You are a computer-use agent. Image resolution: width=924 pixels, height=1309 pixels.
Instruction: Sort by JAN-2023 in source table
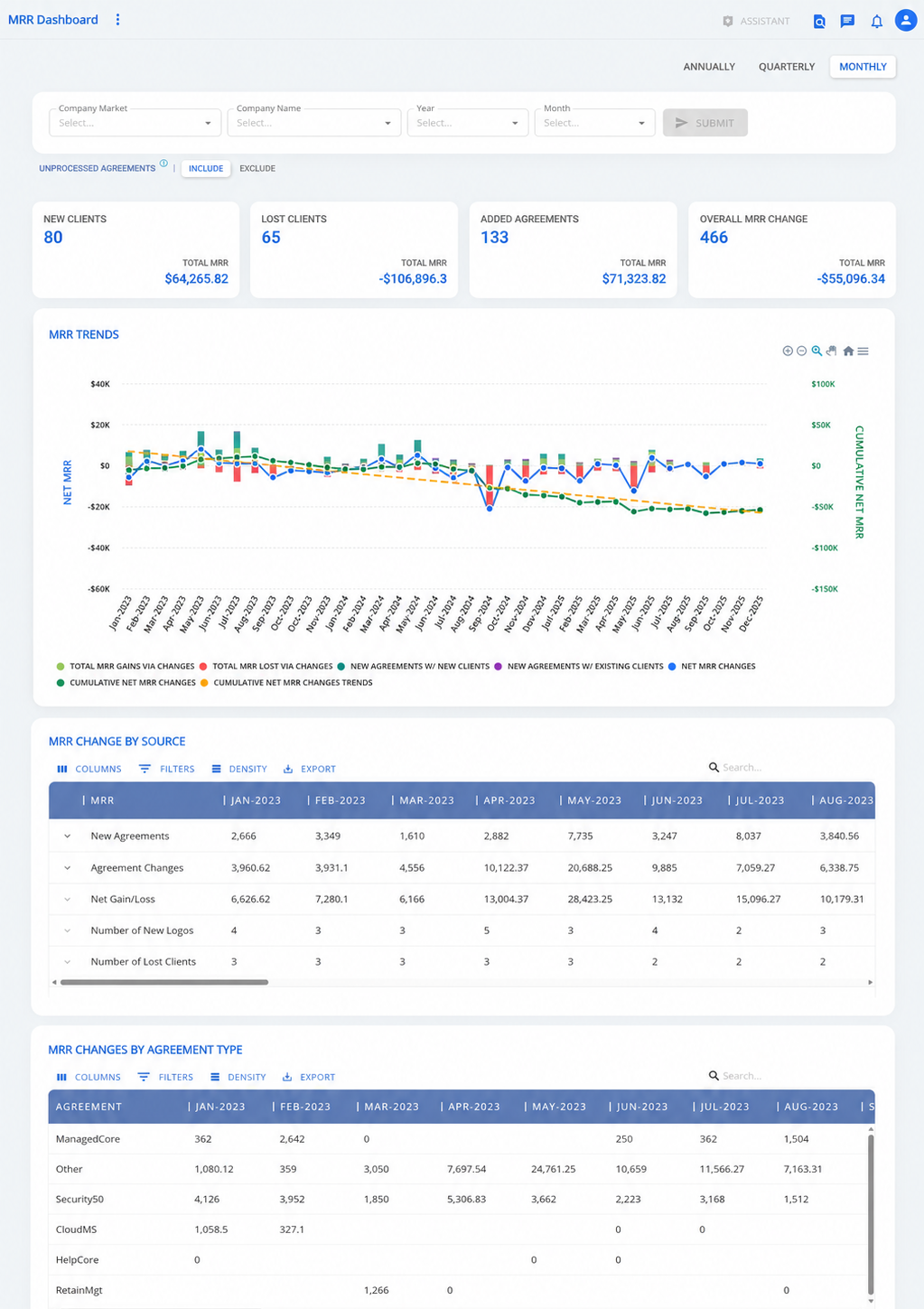point(256,800)
